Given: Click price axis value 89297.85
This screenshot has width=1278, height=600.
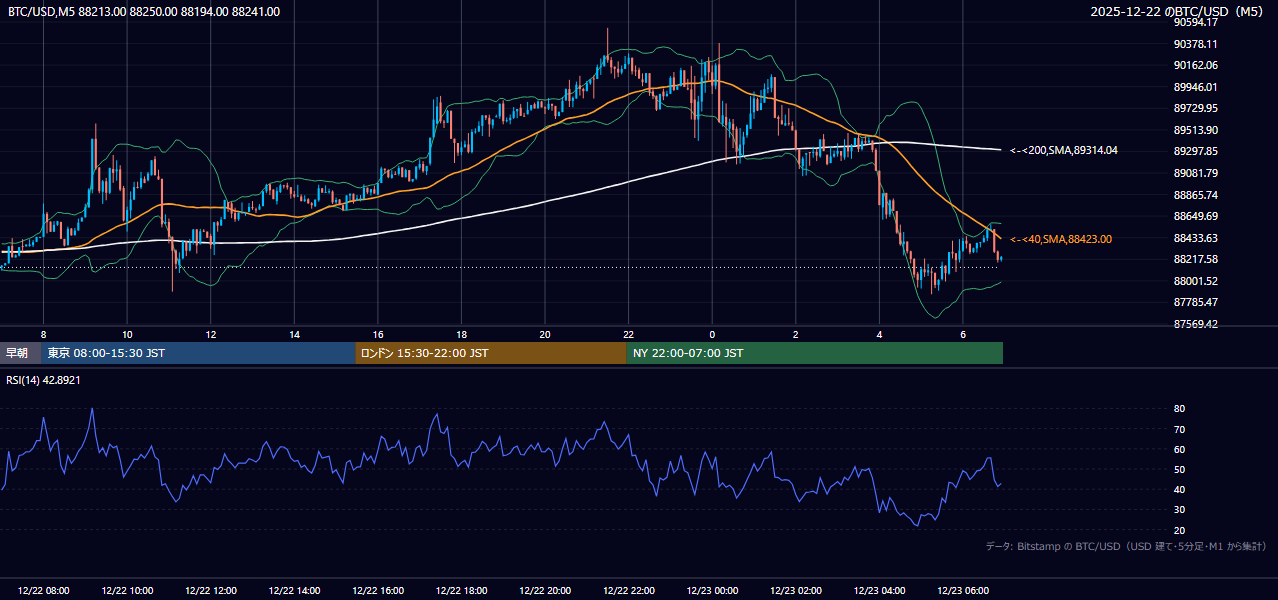Looking at the screenshot, I should coord(1195,151).
